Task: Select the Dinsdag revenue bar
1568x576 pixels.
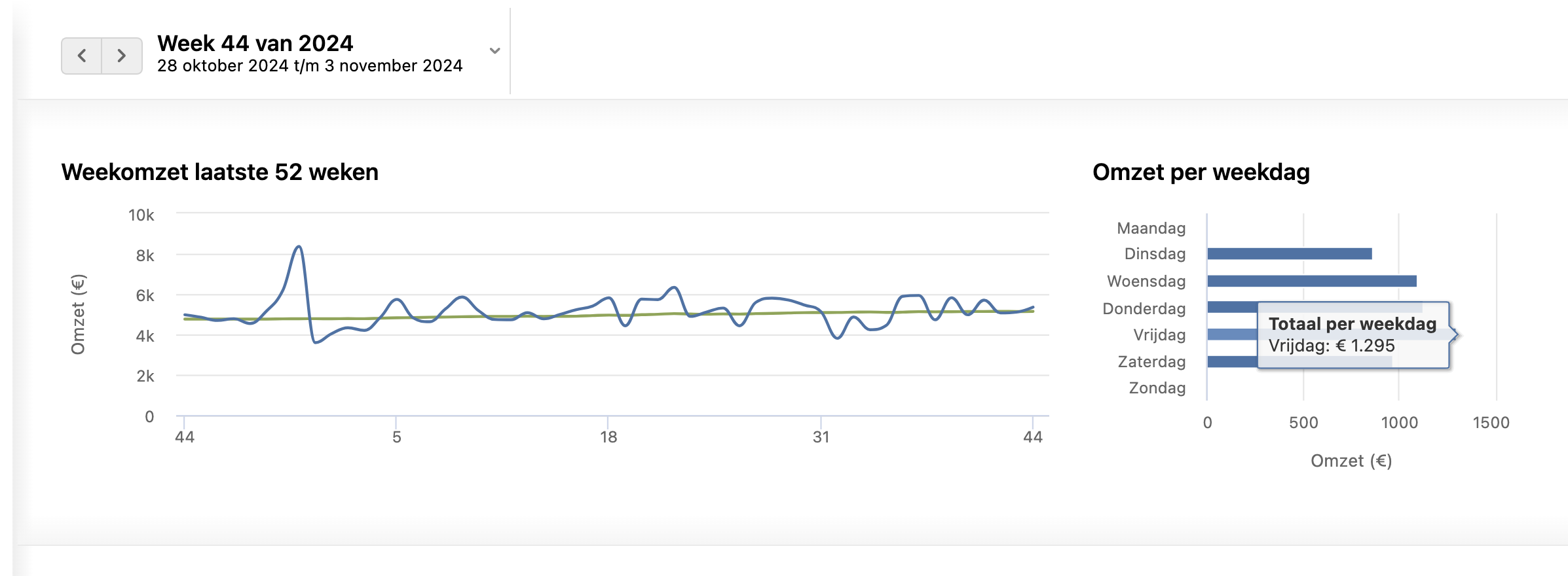Action: pyautogui.click(x=1289, y=254)
